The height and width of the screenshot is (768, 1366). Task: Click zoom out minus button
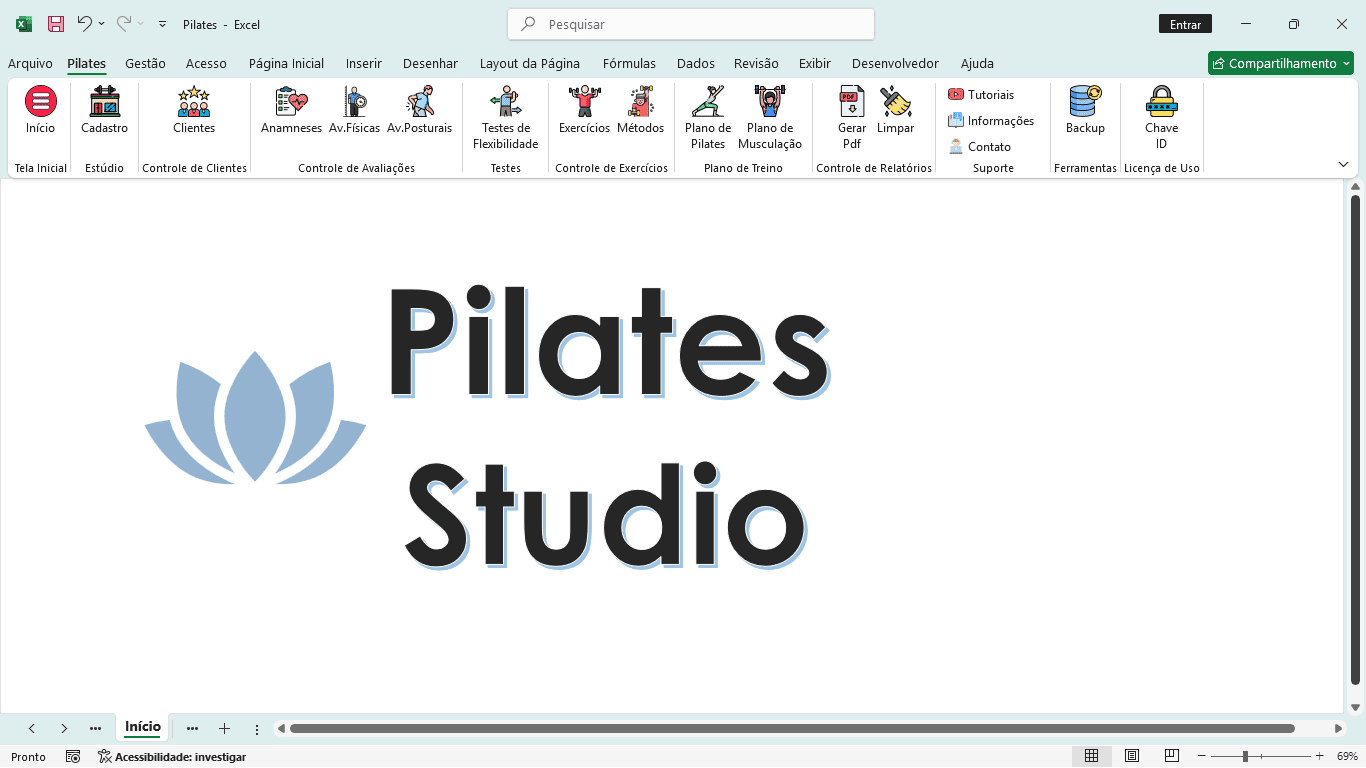click(1202, 756)
